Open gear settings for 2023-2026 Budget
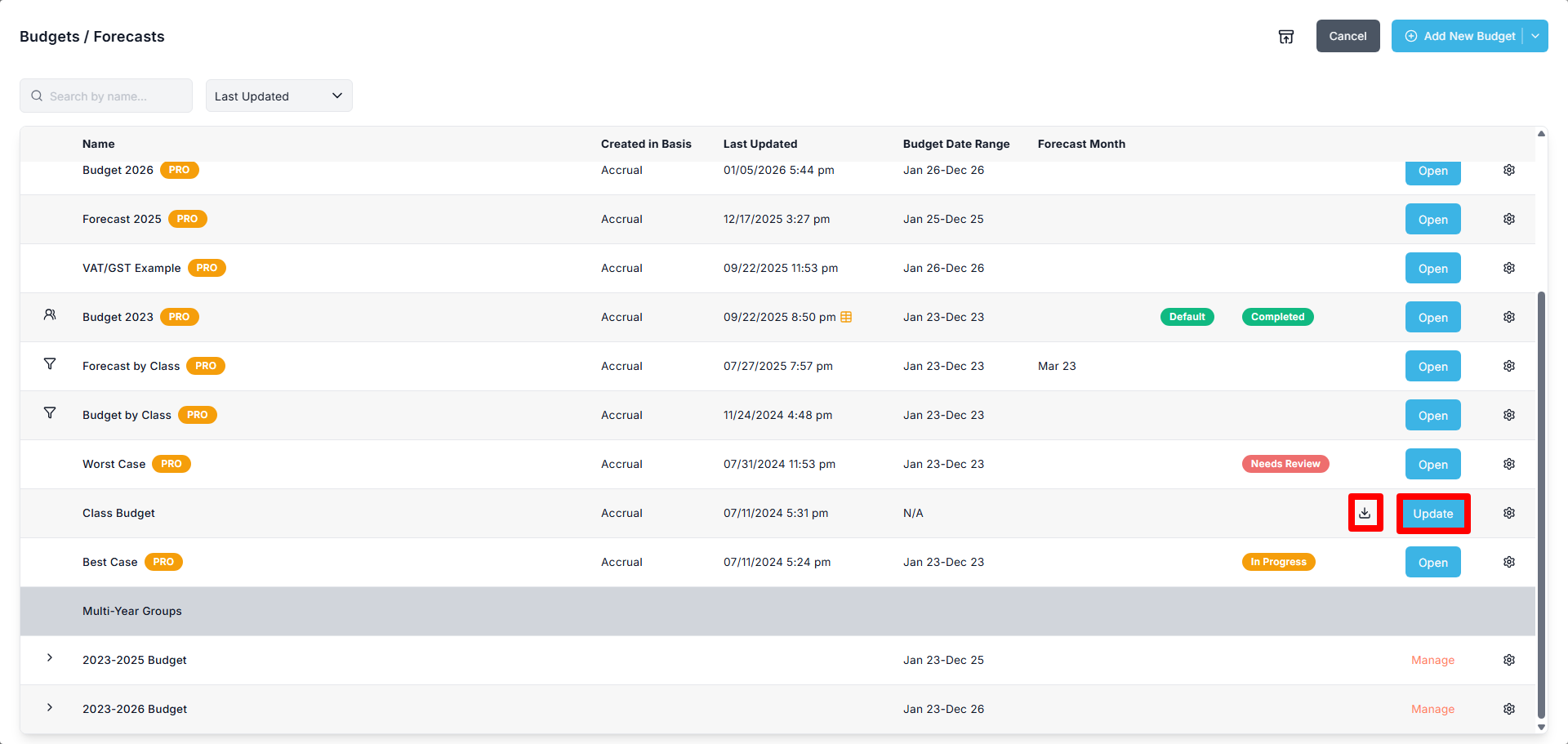The width and height of the screenshot is (1568, 744). [x=1509, y=709]
